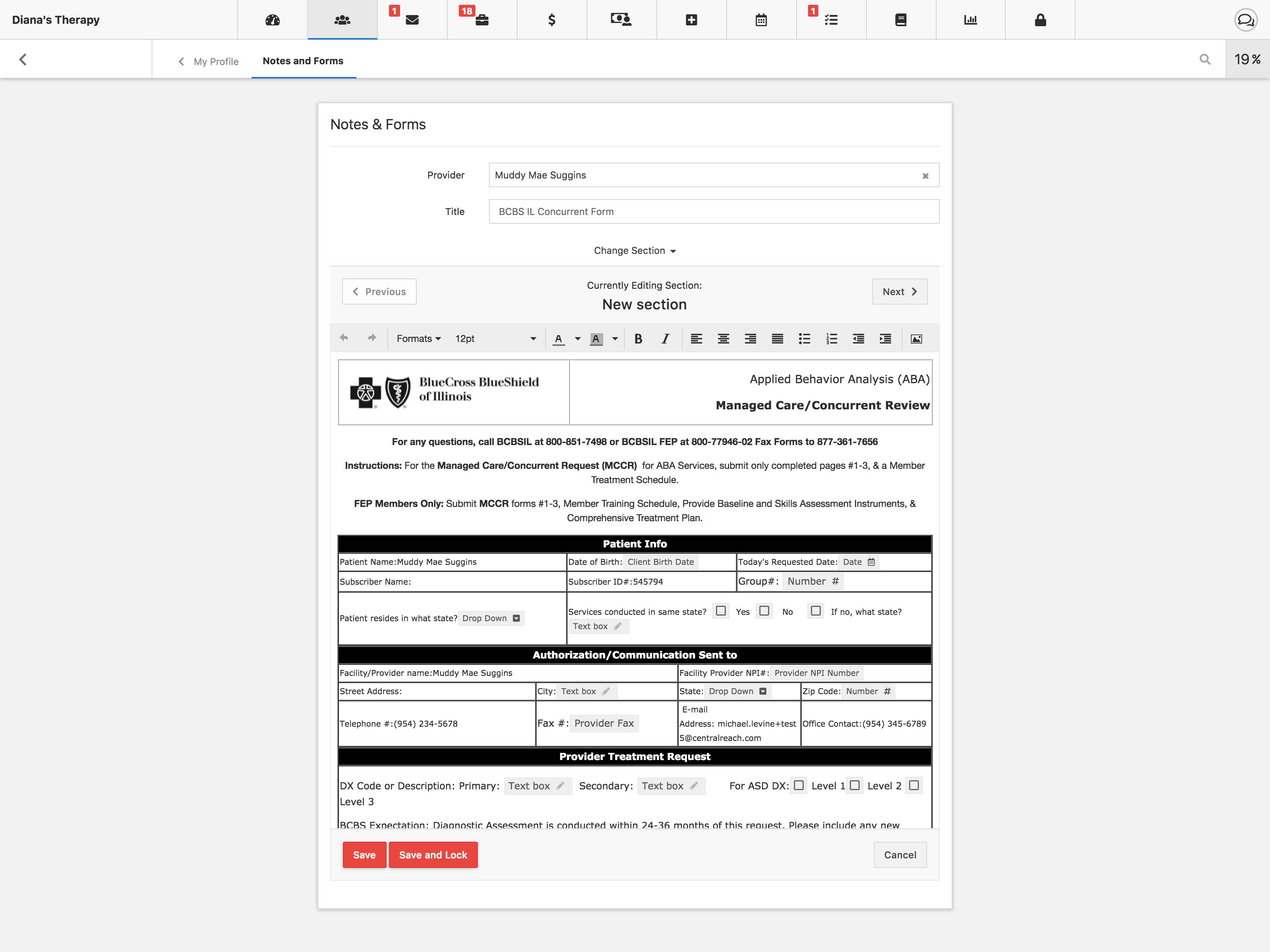Image resolution: width=1270 pixels, height=952 pixels.
Task: Open the book library icon
Action: pyautogui.click(x=901, y=20)
